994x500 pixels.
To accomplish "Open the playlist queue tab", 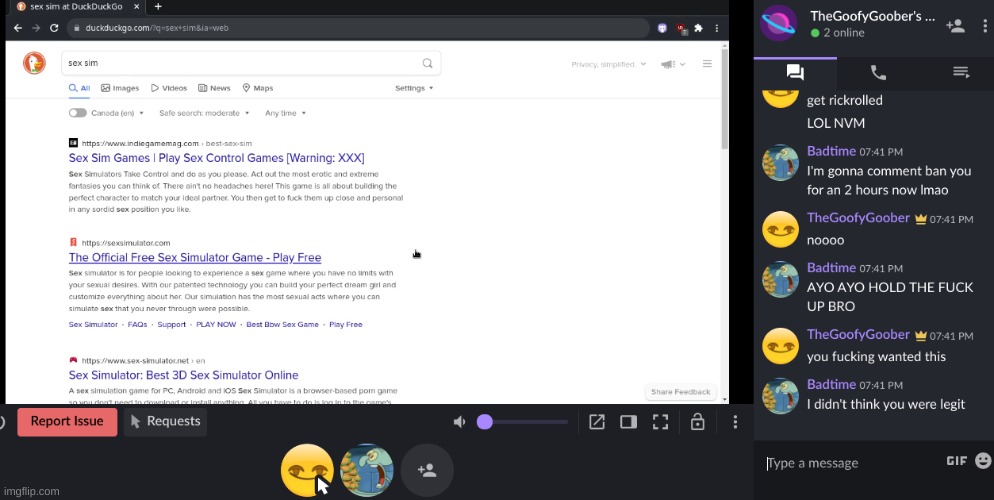I will 961,72.
